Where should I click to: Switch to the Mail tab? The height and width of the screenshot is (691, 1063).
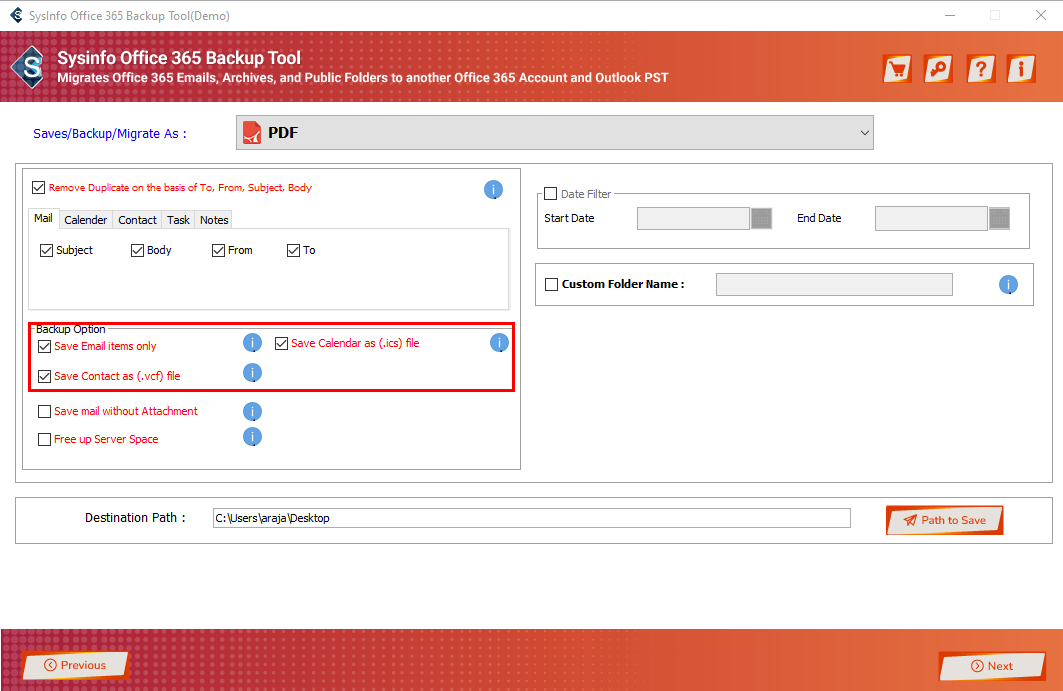coord(43,218)
